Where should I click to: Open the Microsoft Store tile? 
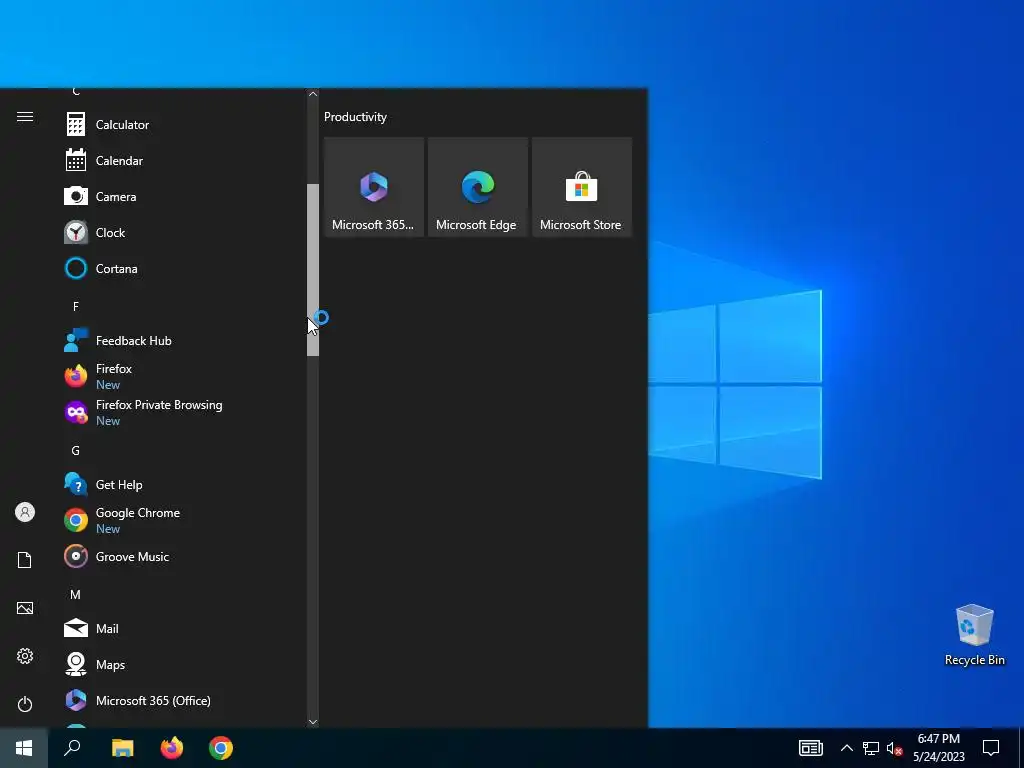582,187
